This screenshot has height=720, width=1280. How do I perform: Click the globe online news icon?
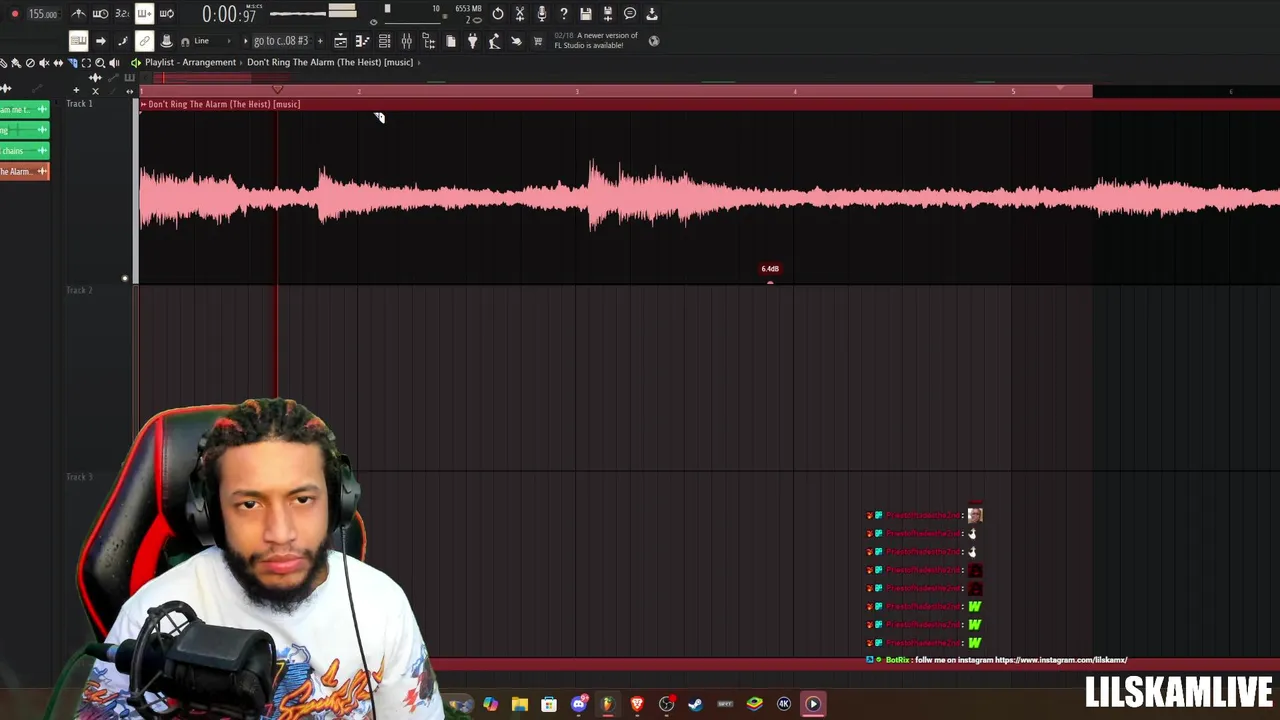point(654,41)
